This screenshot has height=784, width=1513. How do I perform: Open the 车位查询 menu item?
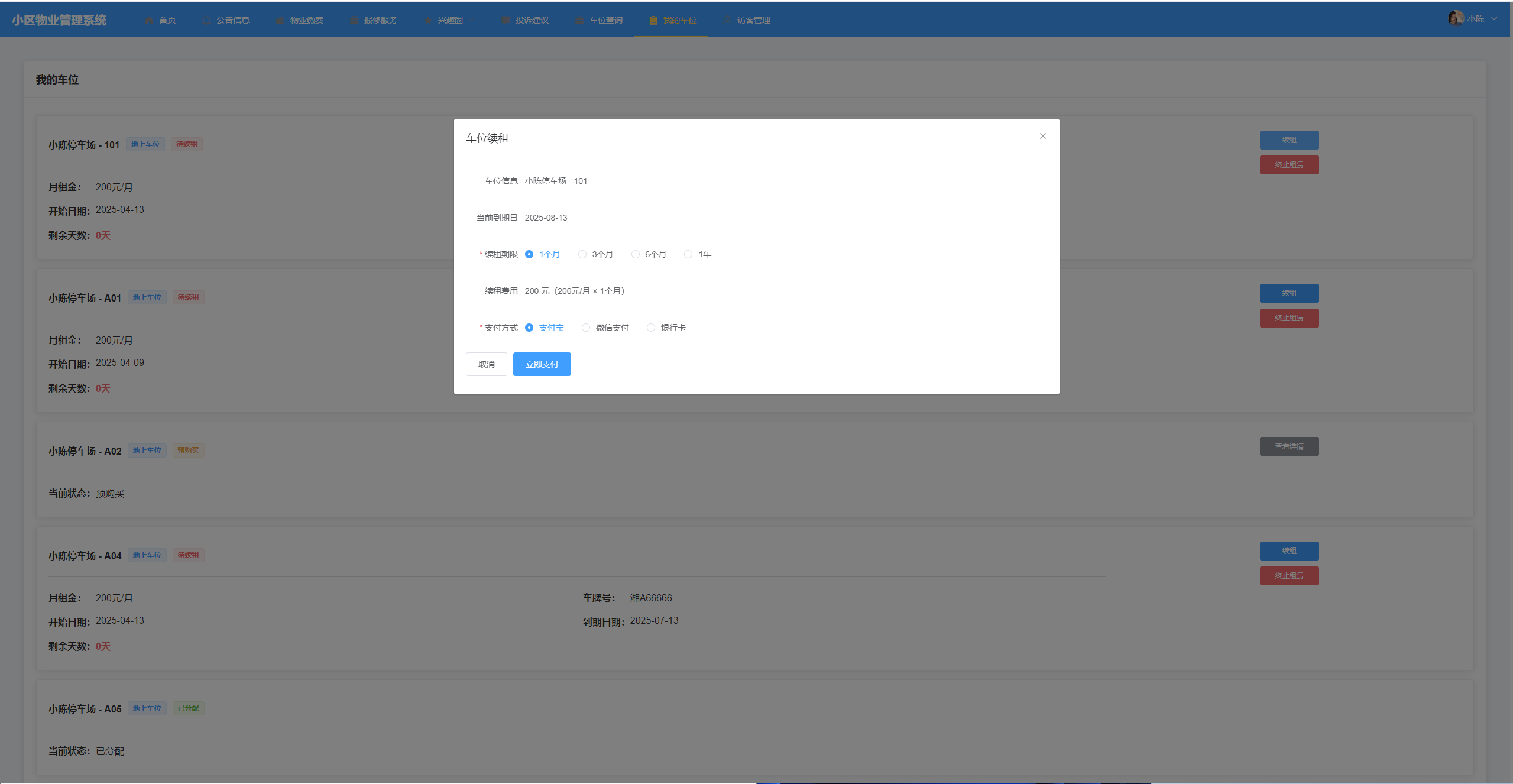point(605,20)
